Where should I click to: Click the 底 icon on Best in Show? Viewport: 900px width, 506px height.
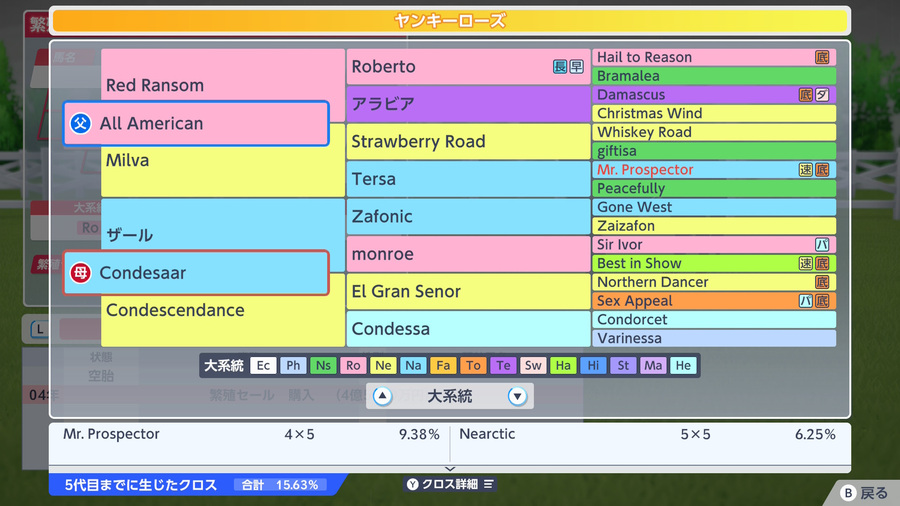click(822, 263)
